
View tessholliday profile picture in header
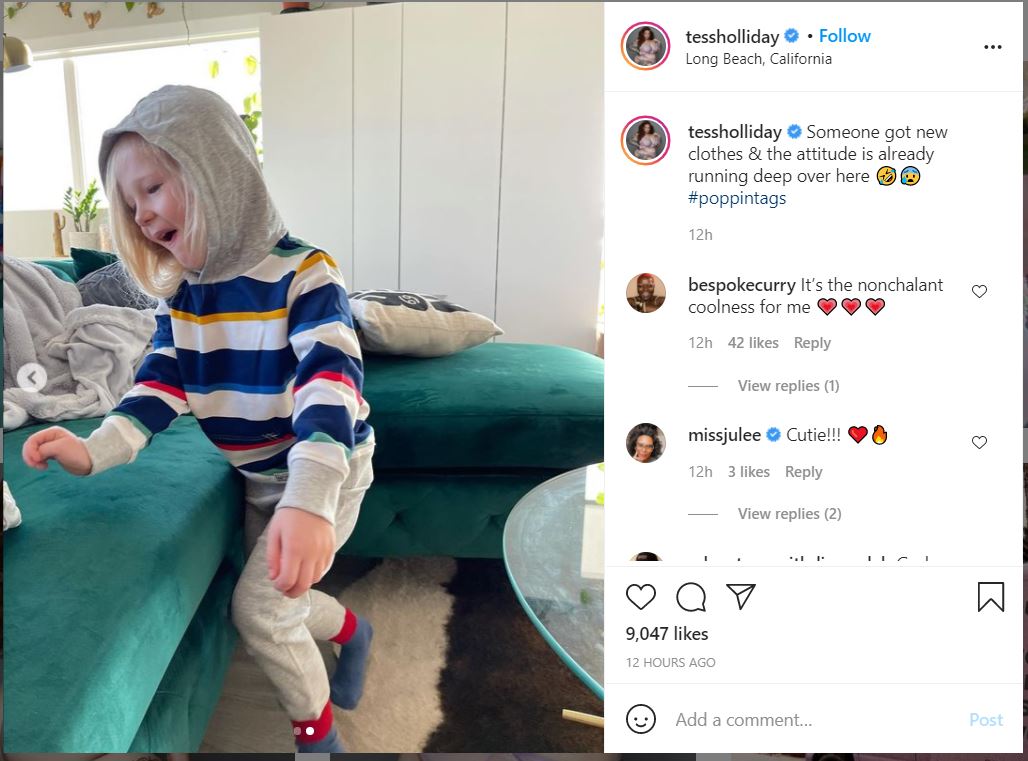click(x=645, y=46)
